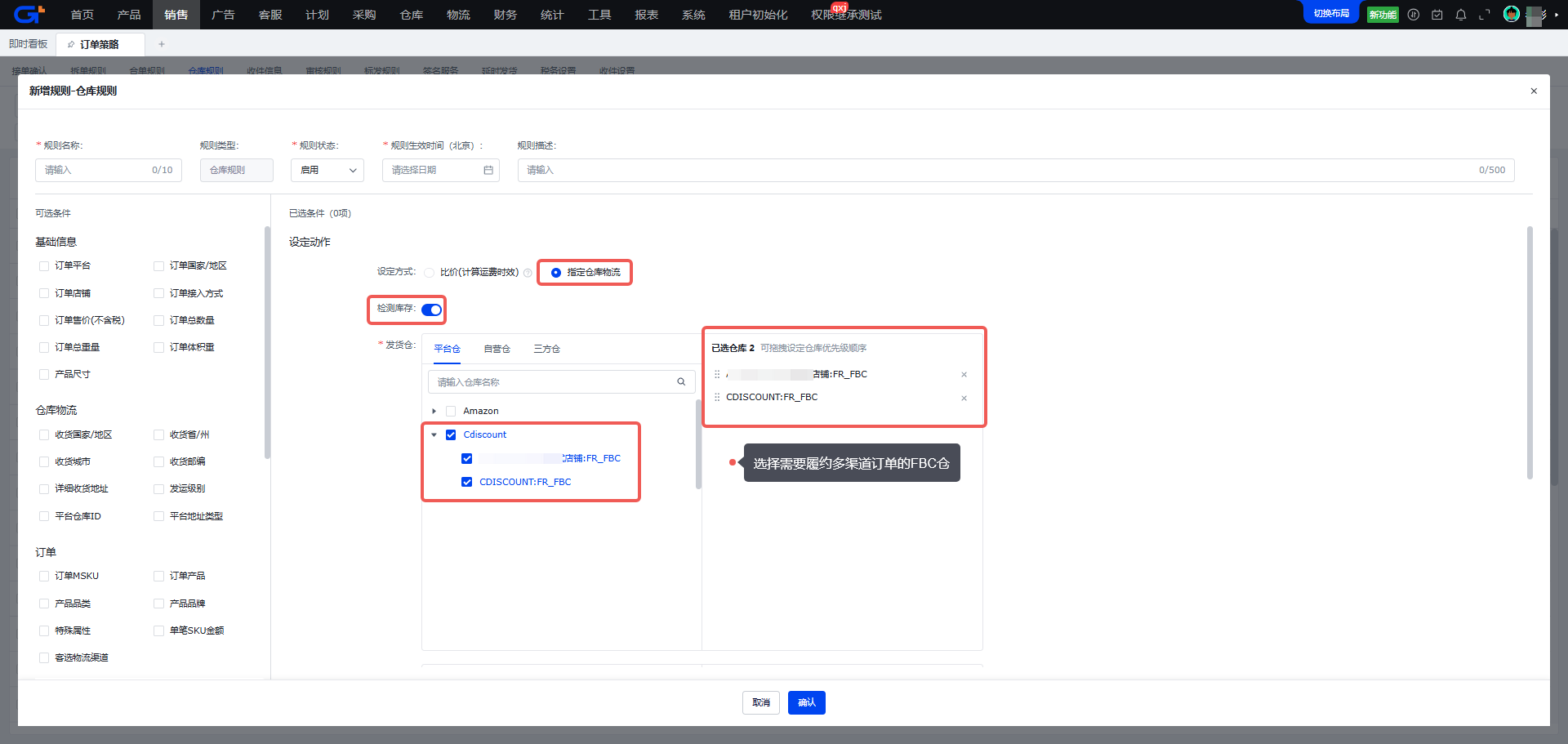The width and height of the screenshot is (1568, 744).
Task: Open the calendar-check task icon in header
Action: coord(1437,15)
